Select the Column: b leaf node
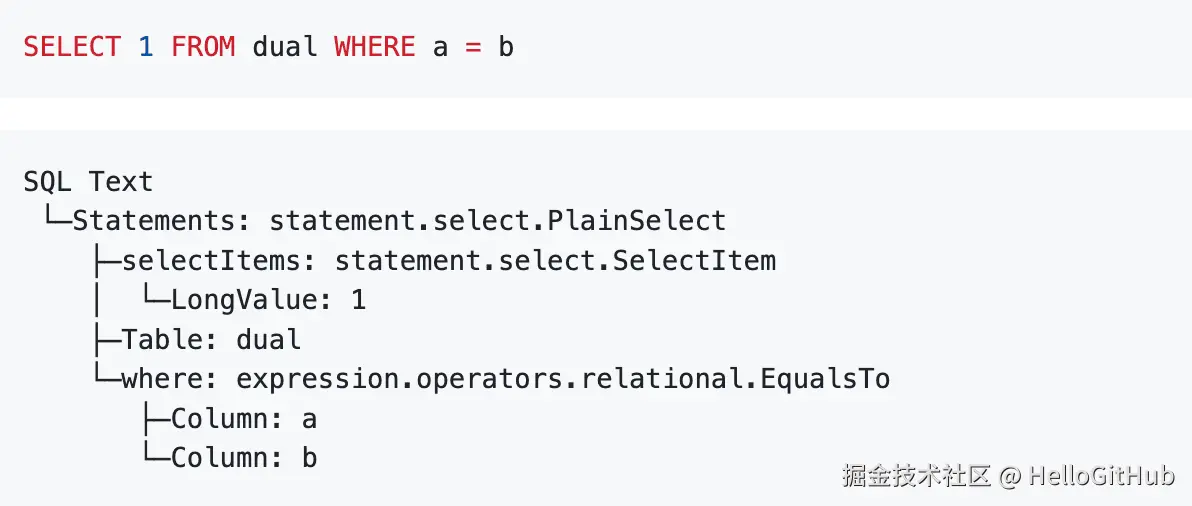This screenshot has height=506, width=1192. point(244,458)
